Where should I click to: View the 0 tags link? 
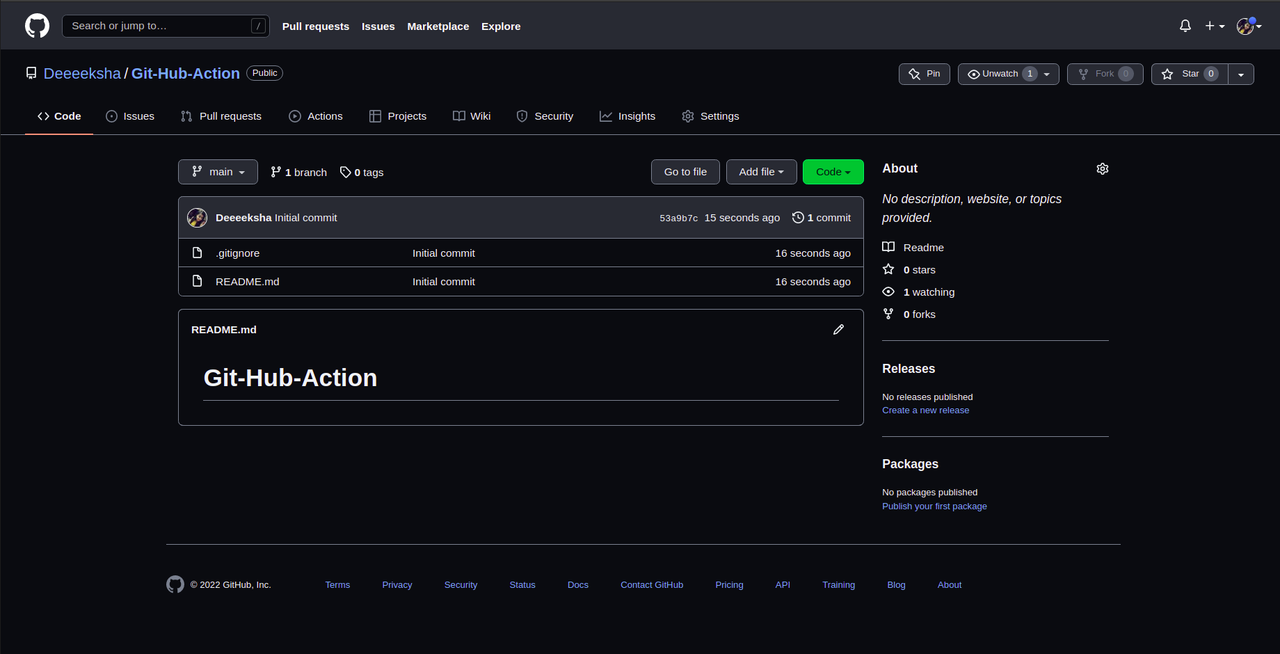pos(362,172)
